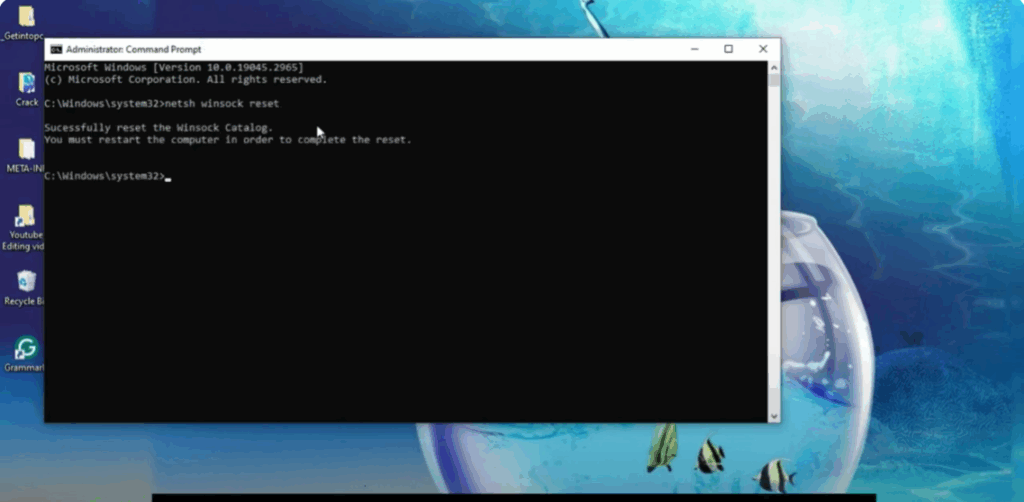Image resolution: width=1024 pixels, height=502 pixels.
Task: Click the 'netsh winsock reset' command text
Action: [x=222, y=104]
